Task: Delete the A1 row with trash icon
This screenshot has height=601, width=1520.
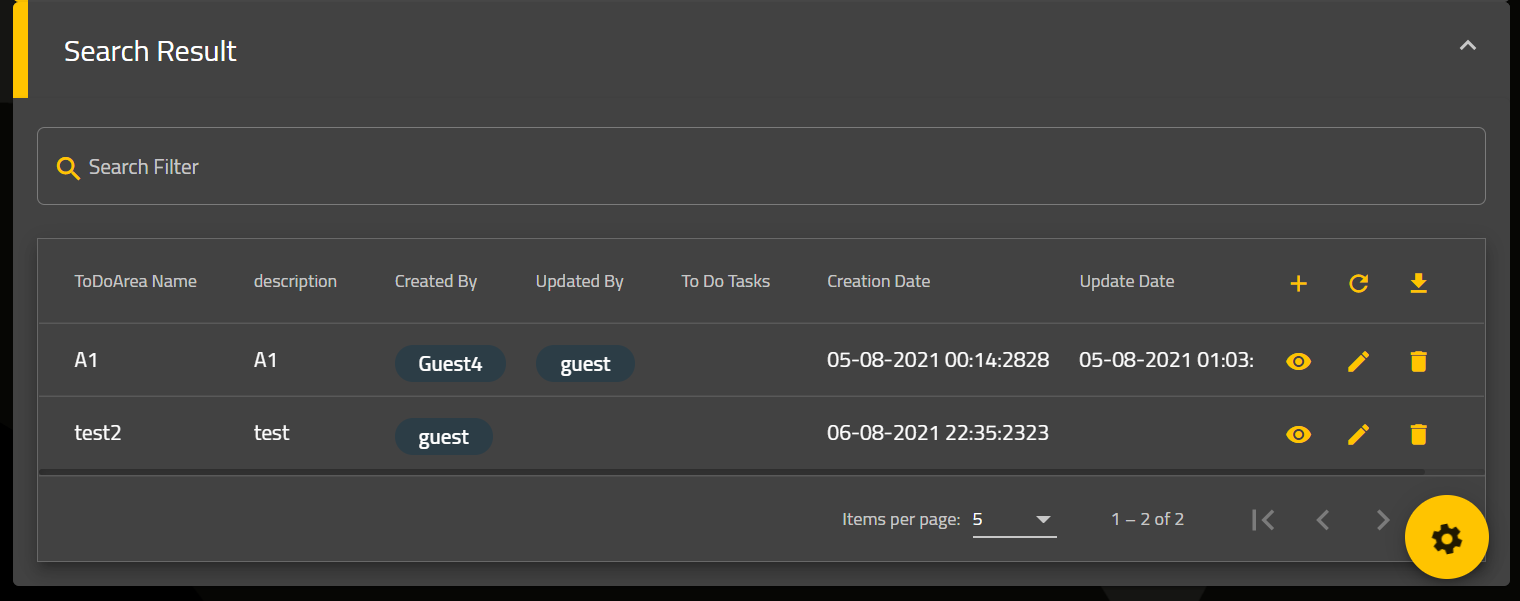Action: (1418, 362)
